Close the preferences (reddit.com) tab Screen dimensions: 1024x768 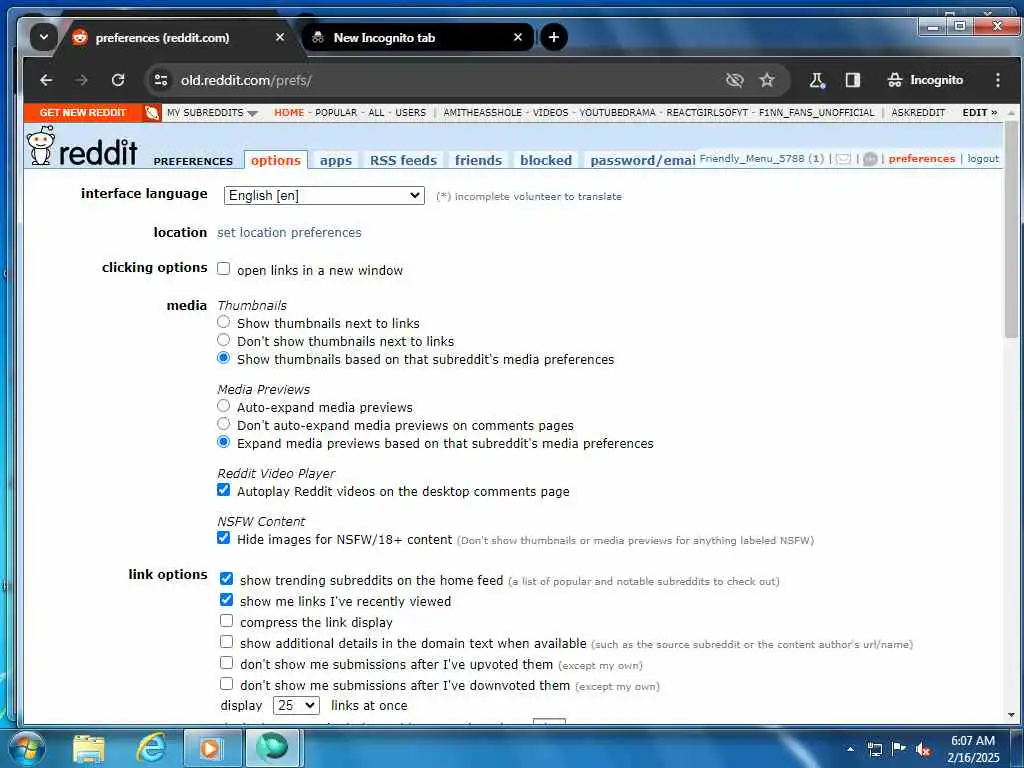point(280,37)
